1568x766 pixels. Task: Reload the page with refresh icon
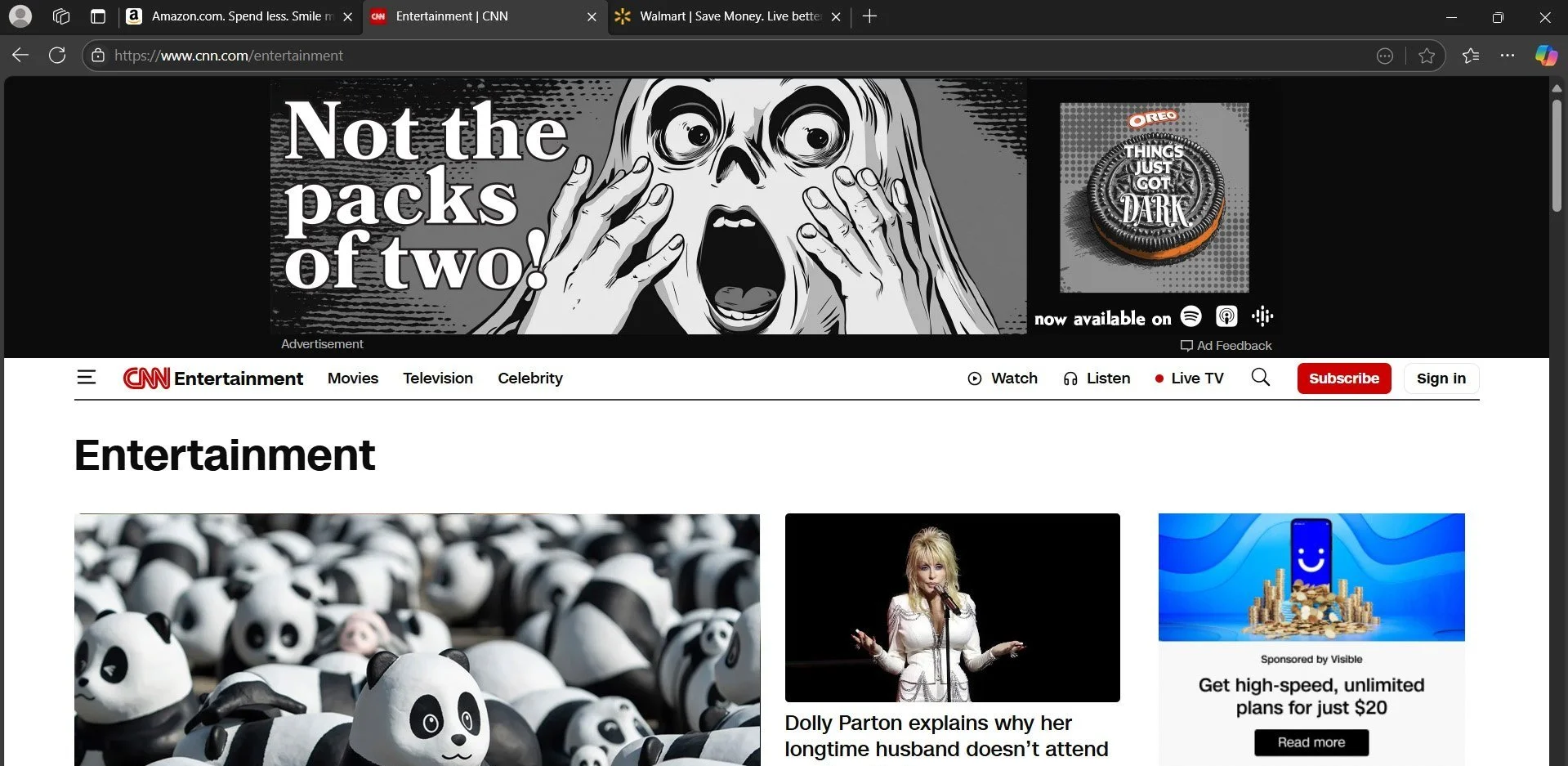point(57,56)
